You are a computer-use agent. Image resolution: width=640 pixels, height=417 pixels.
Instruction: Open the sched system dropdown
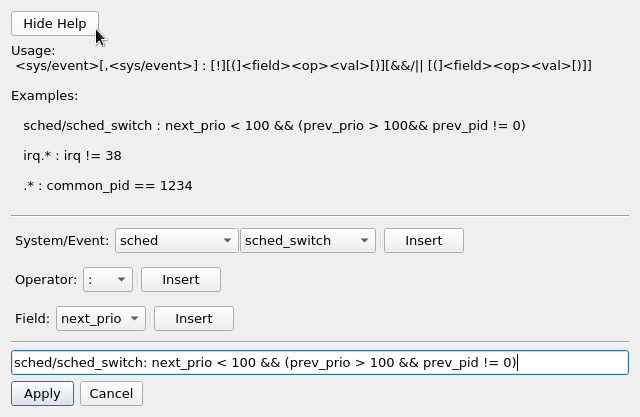[176, 241]
